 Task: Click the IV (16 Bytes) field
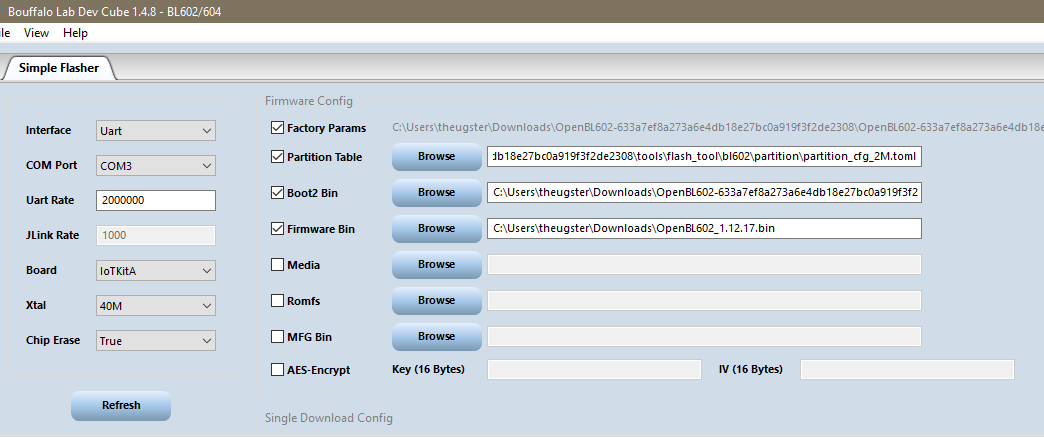908,369
